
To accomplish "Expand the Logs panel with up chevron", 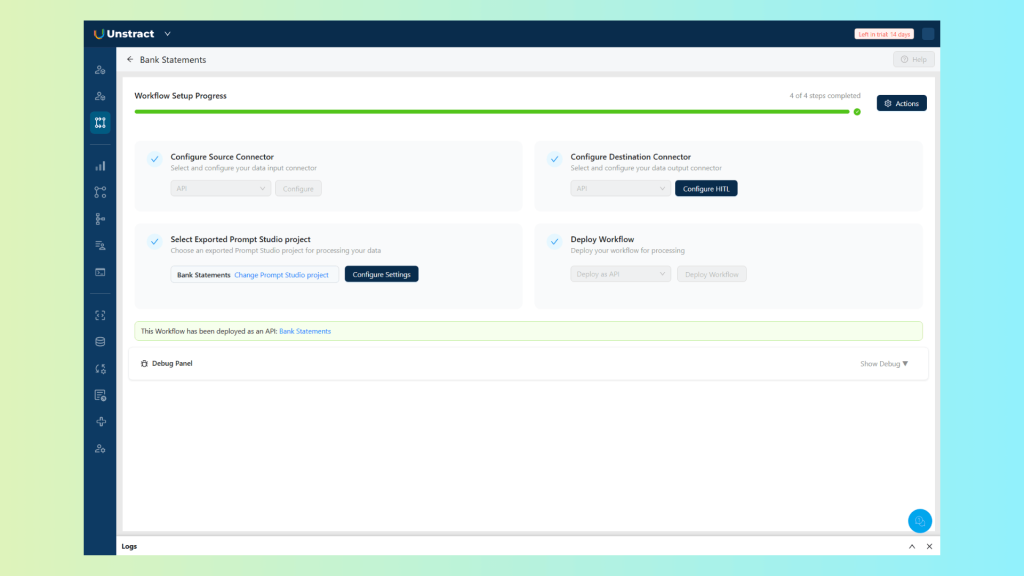I will [911, 547].
